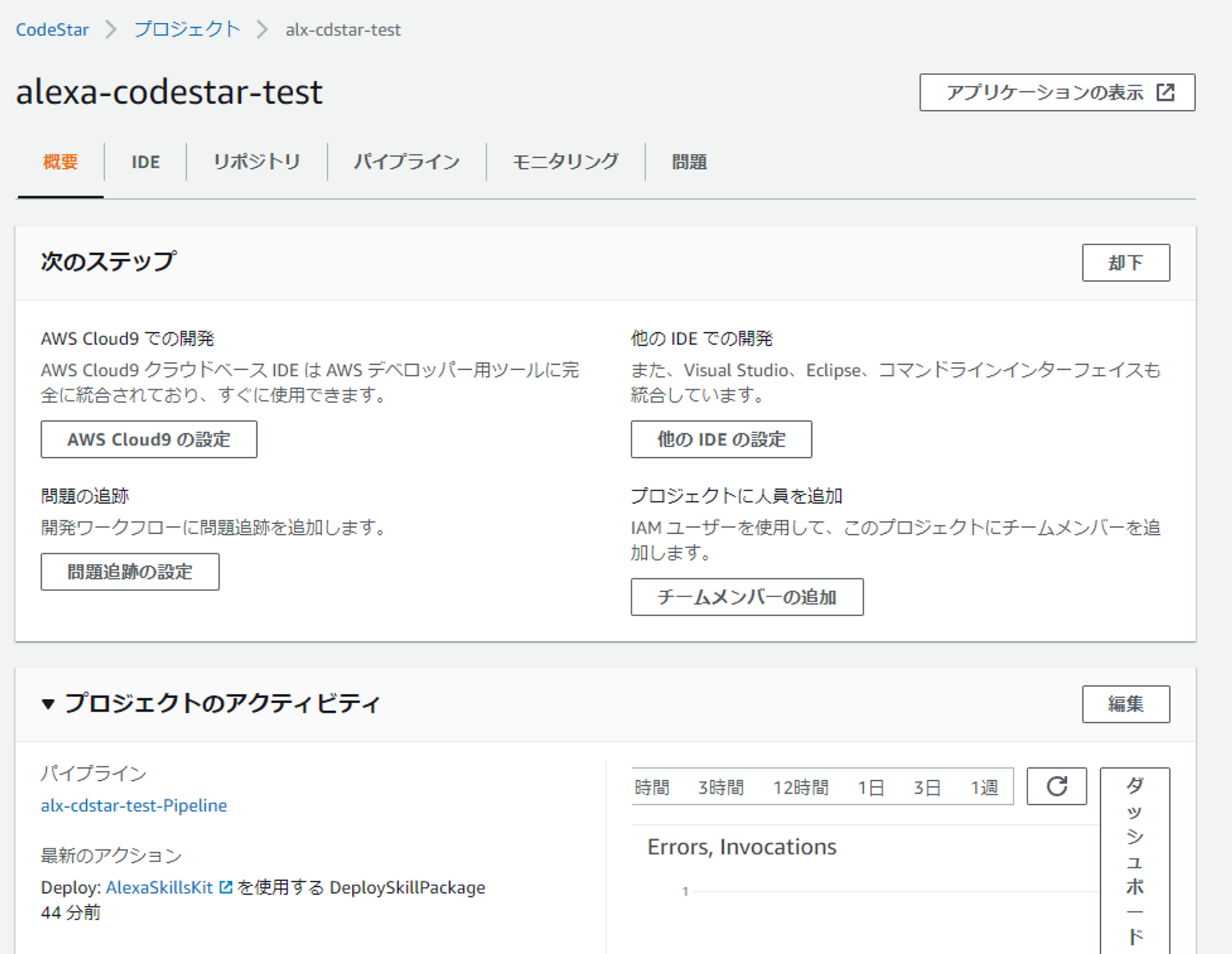
Task: Click the alx-cdstar-test breadcrumb text
Action: click(x=343, y=30)
